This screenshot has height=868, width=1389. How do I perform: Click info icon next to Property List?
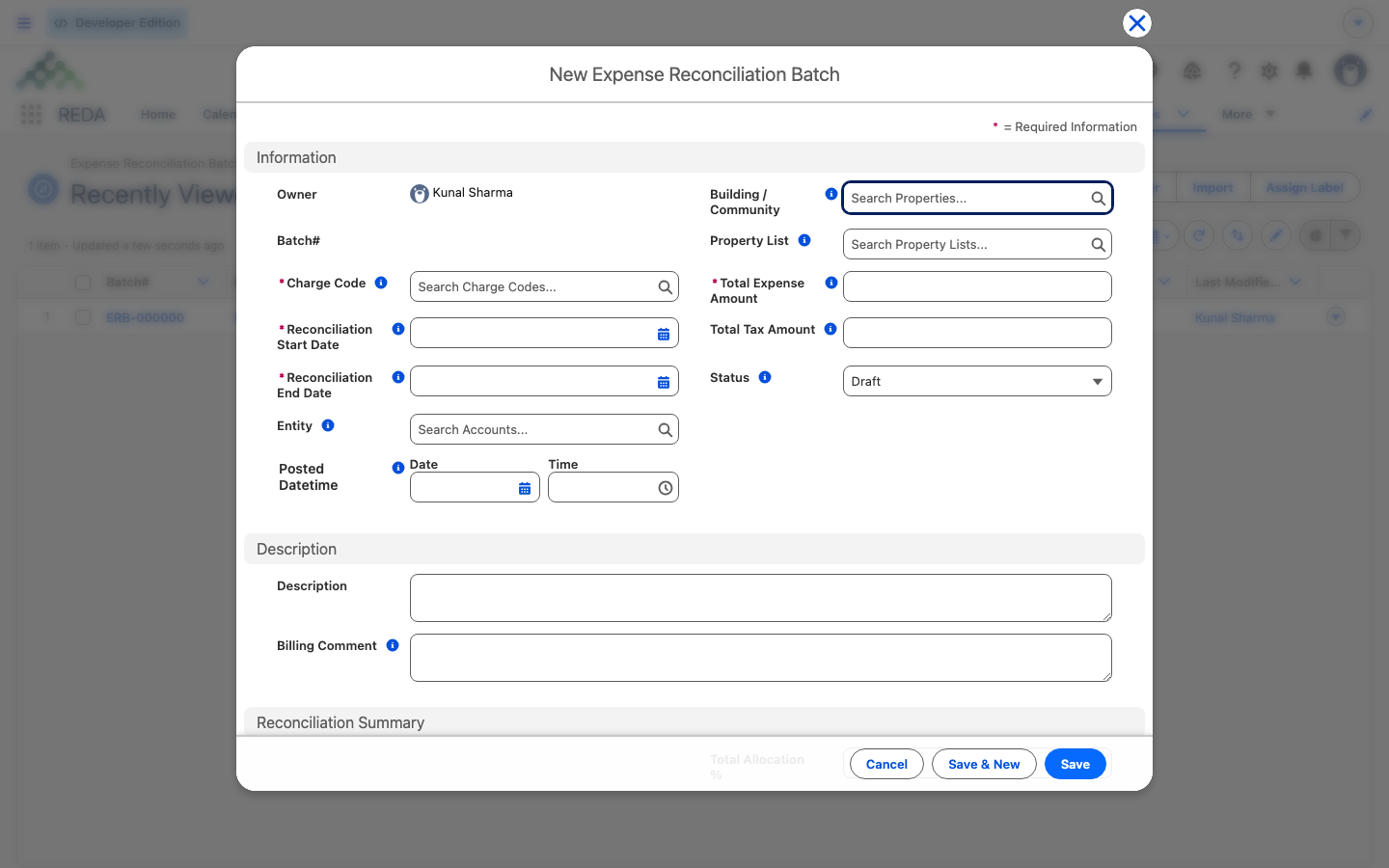click(804, 240)
